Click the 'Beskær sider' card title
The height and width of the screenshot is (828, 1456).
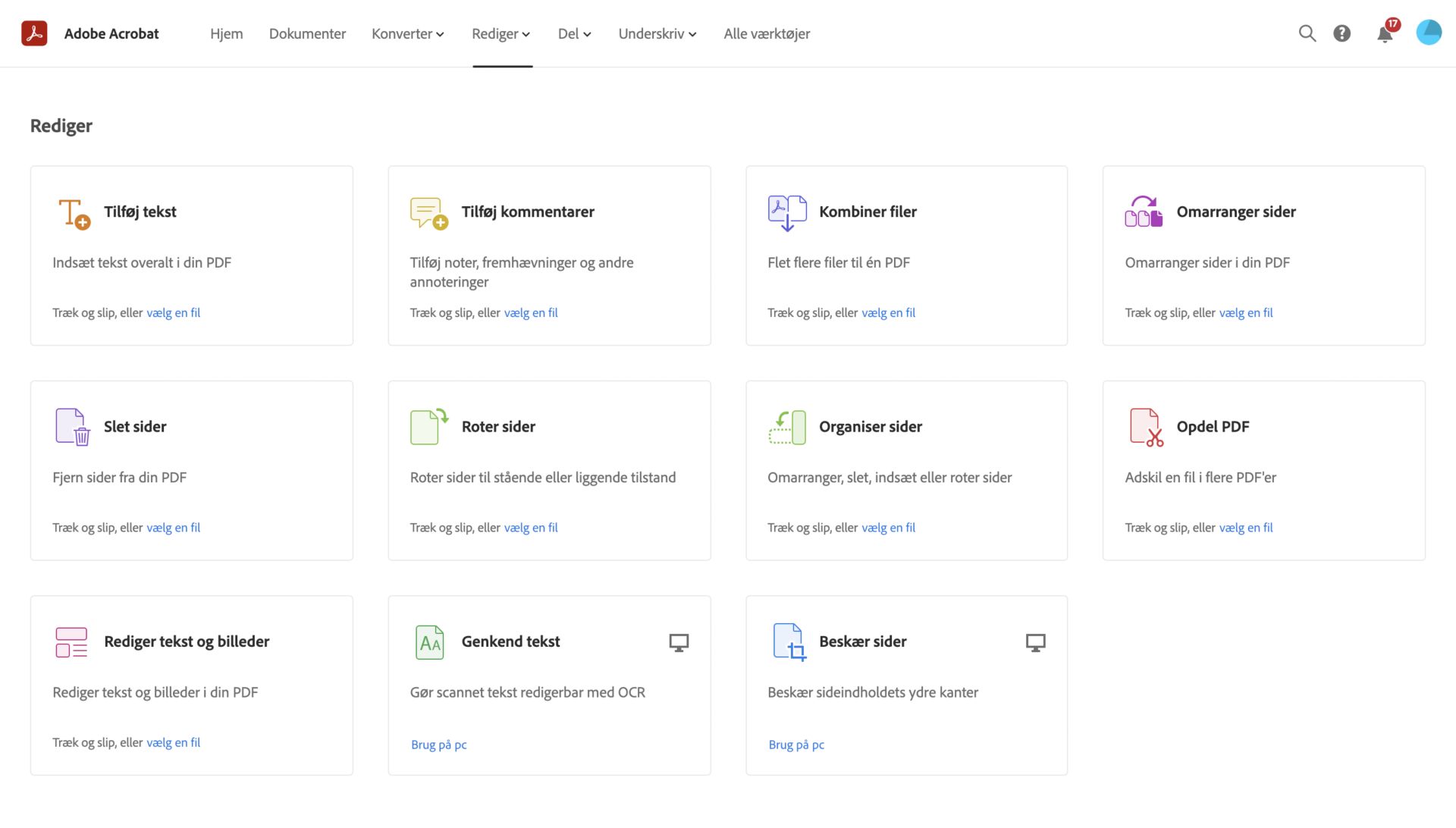coord(863,641)
